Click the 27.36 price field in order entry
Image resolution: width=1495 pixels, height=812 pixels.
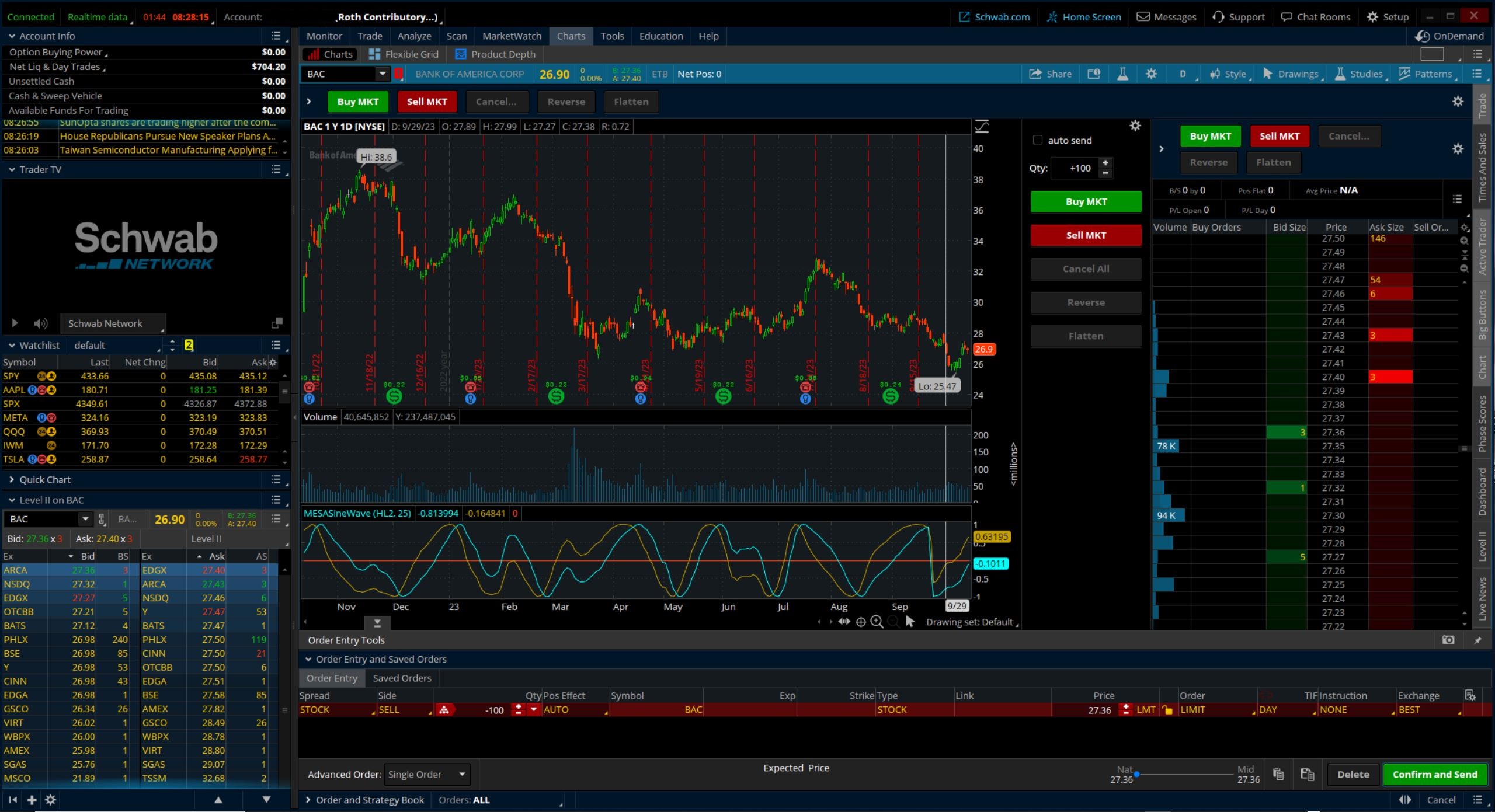[x=1086, y=710]
